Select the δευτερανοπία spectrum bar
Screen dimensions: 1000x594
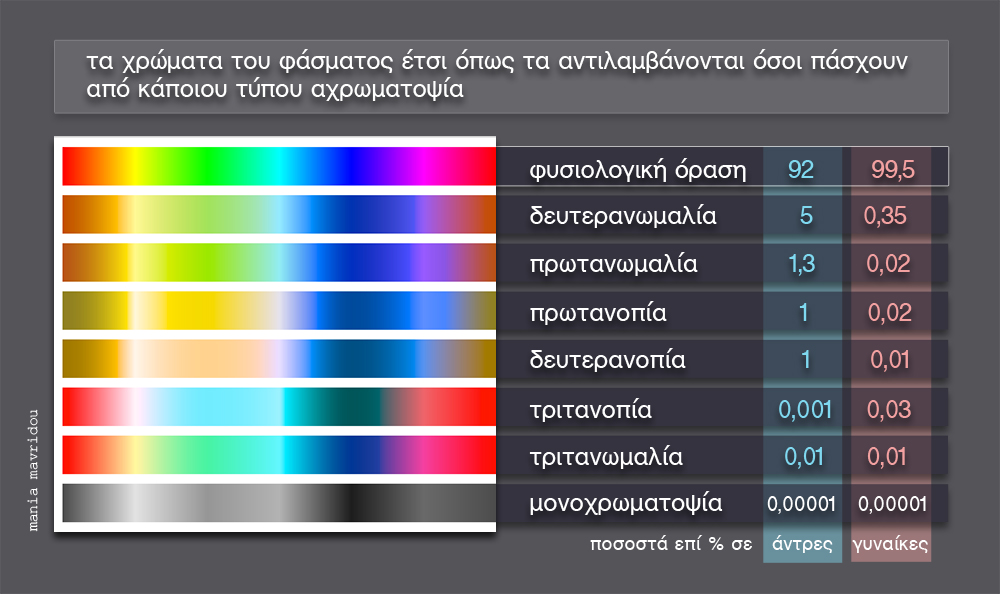(278, 359)
